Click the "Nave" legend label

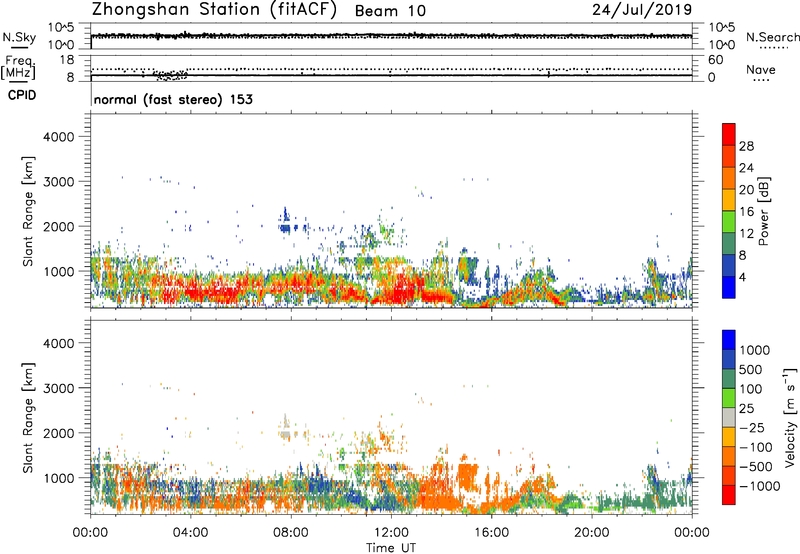[761, 70]
